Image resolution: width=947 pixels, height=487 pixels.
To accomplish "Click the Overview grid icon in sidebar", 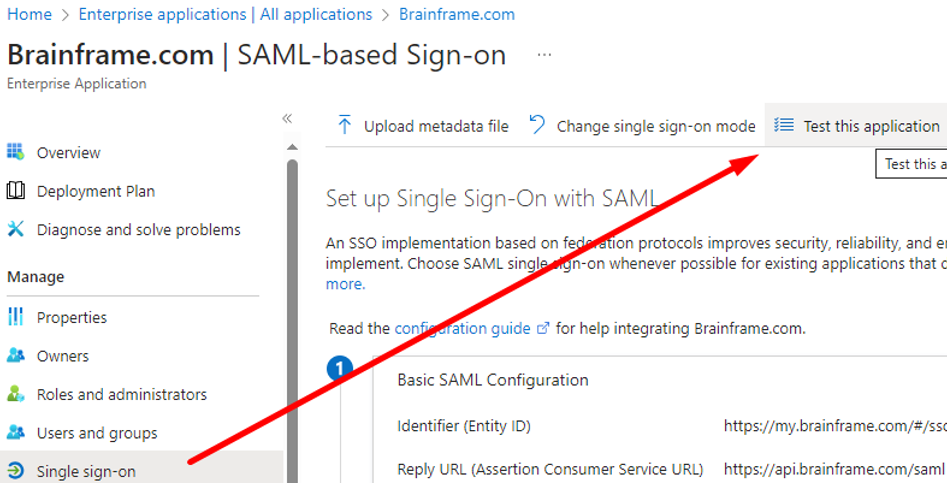I will click(15, 152).
